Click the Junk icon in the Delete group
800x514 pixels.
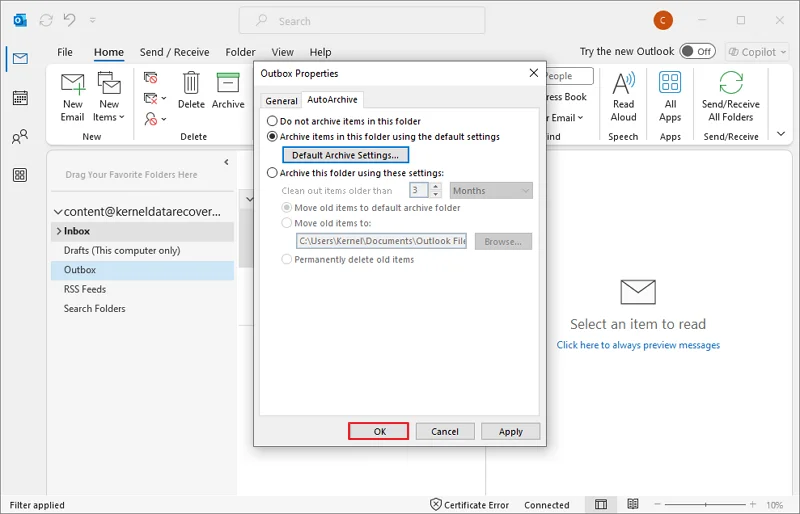point(151,119)
